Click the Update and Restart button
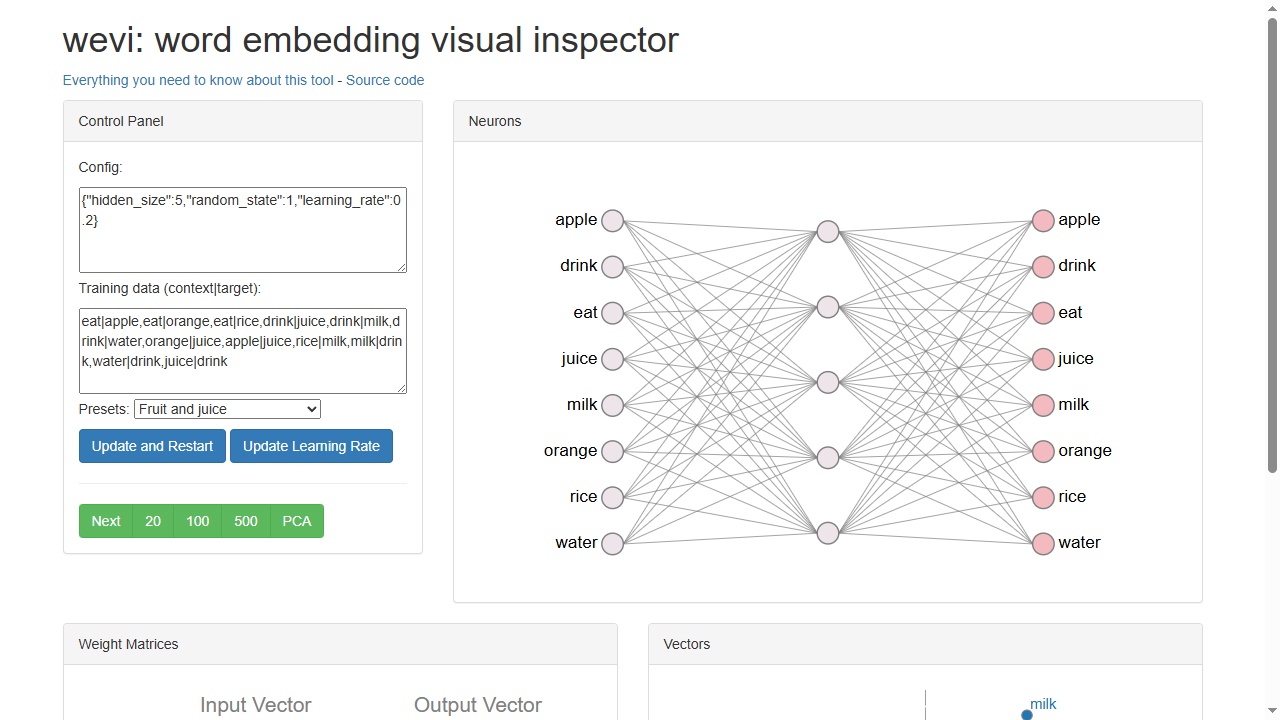This screenshot has height=720, width=1280. [152, 446]
